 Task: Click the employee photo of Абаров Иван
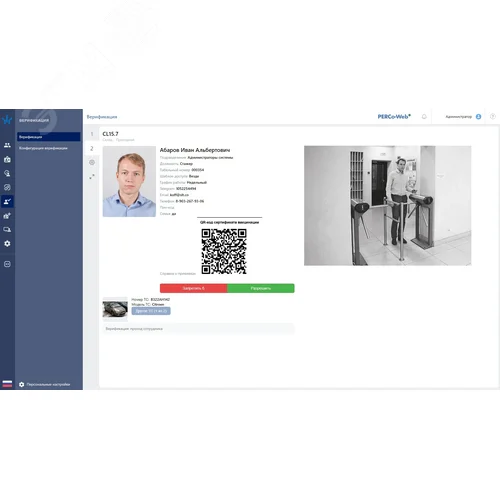[x=129, y=181]
